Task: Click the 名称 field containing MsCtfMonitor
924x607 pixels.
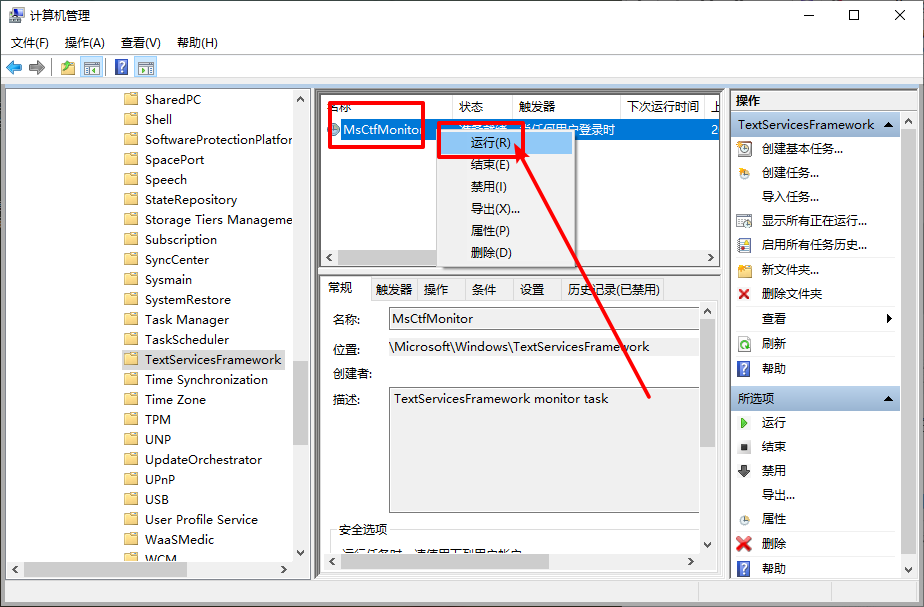Action: (543, 319)
